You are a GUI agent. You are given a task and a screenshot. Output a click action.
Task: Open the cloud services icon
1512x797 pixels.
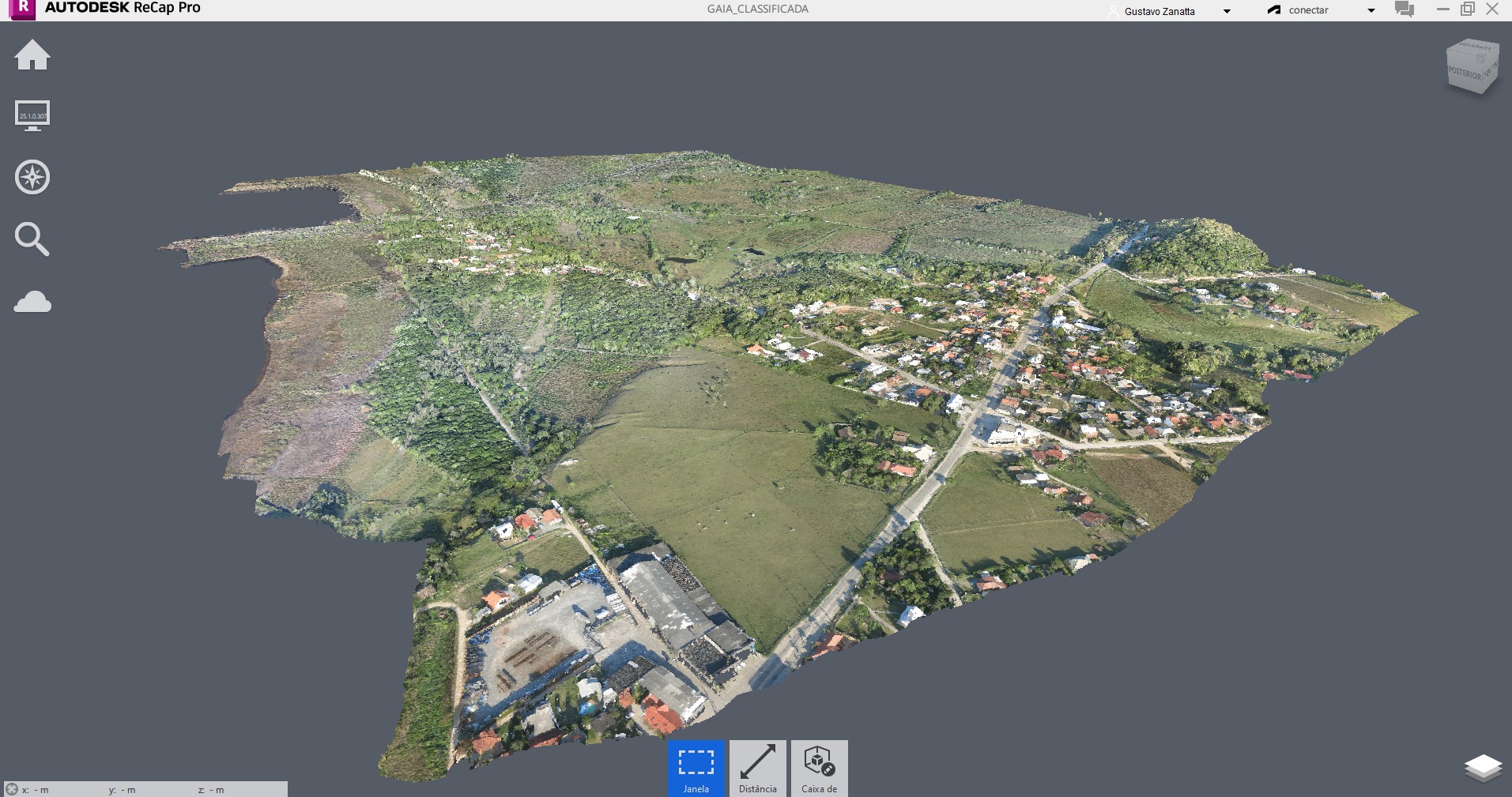coord(32,302)
